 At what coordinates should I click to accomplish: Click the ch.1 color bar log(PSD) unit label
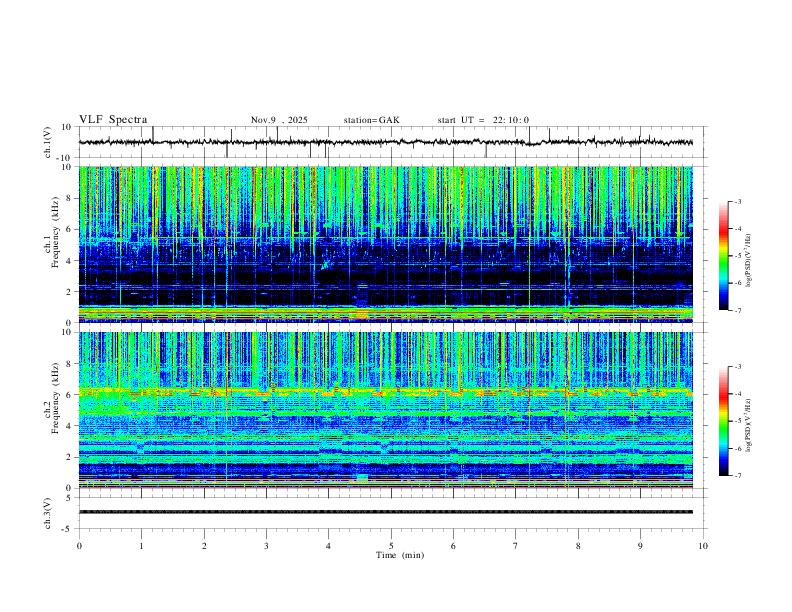(748, 261)
